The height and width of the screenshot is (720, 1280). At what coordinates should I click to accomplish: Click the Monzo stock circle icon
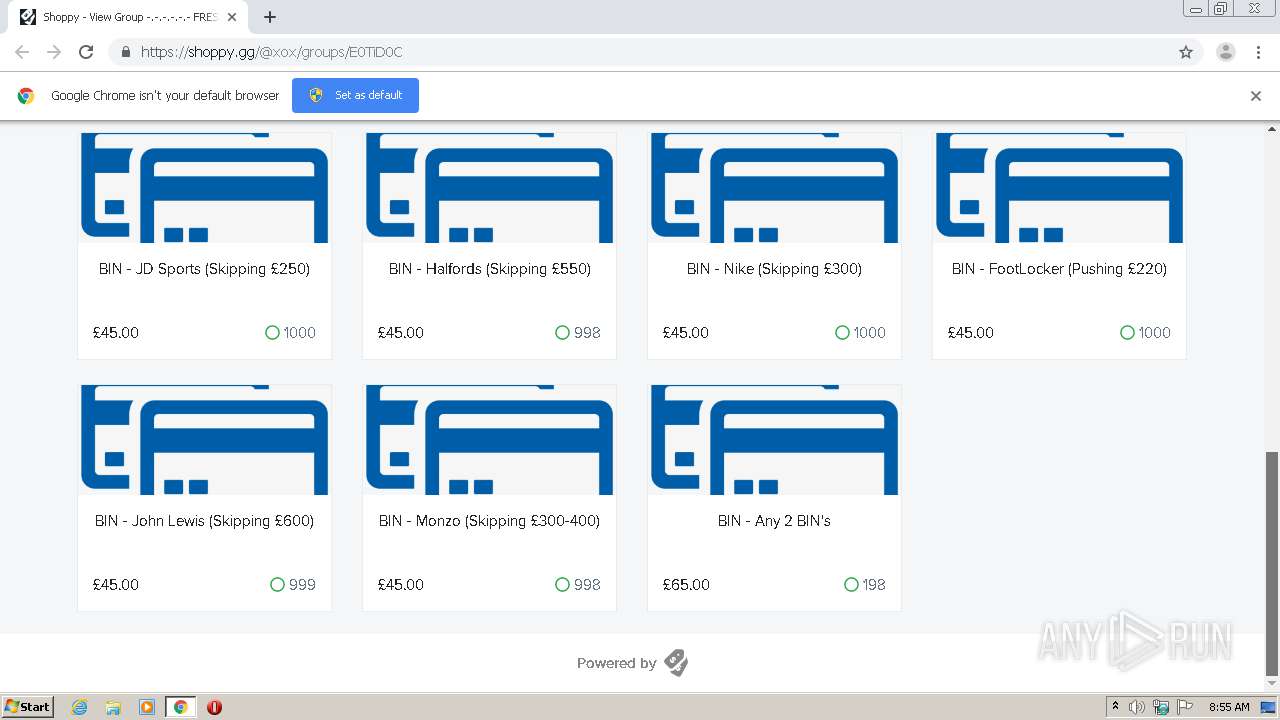coord(562,585)
